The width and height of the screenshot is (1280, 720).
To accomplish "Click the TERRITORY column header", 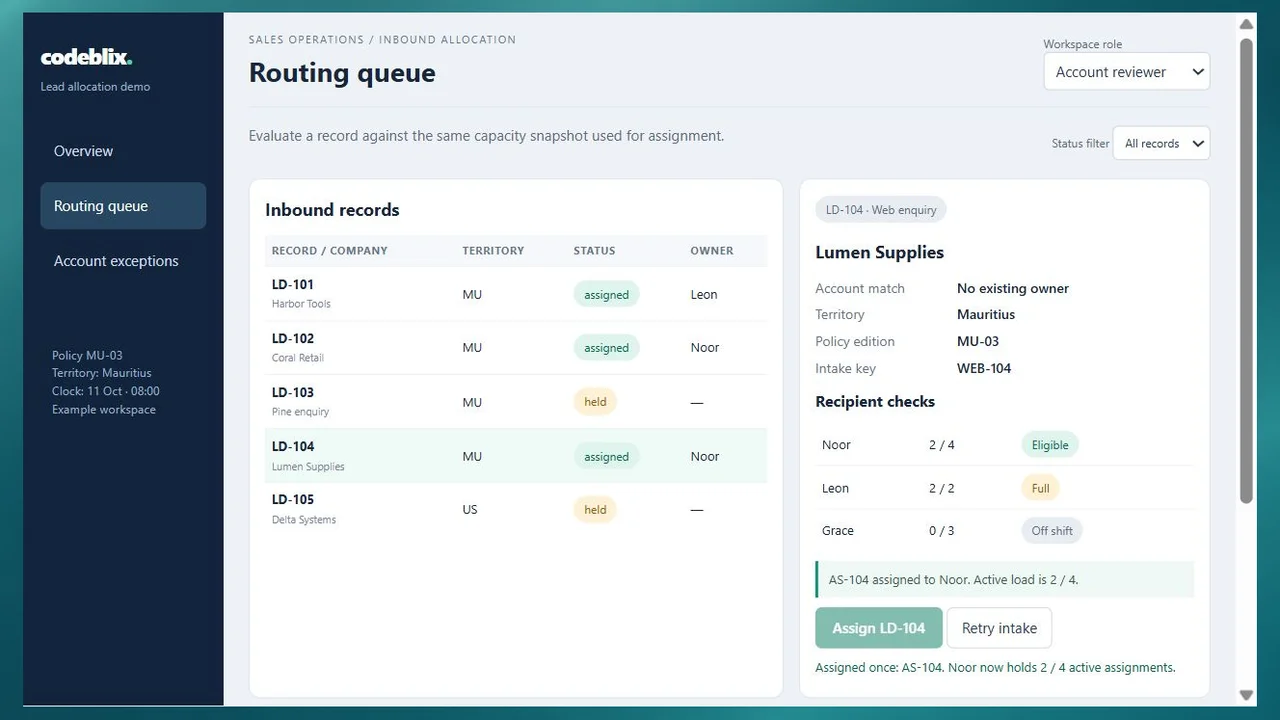I will 493,251.
